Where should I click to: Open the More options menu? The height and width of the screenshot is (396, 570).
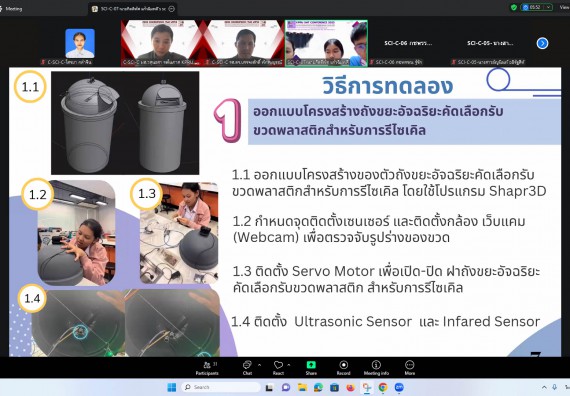pos(410,368)
